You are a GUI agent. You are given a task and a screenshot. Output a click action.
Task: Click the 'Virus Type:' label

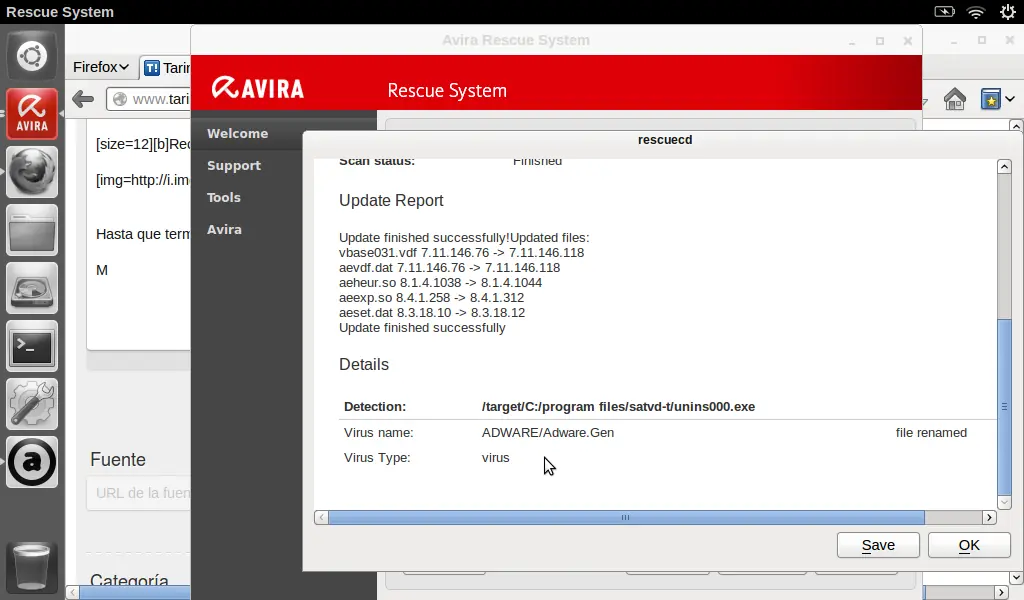(x=377, y=458)
